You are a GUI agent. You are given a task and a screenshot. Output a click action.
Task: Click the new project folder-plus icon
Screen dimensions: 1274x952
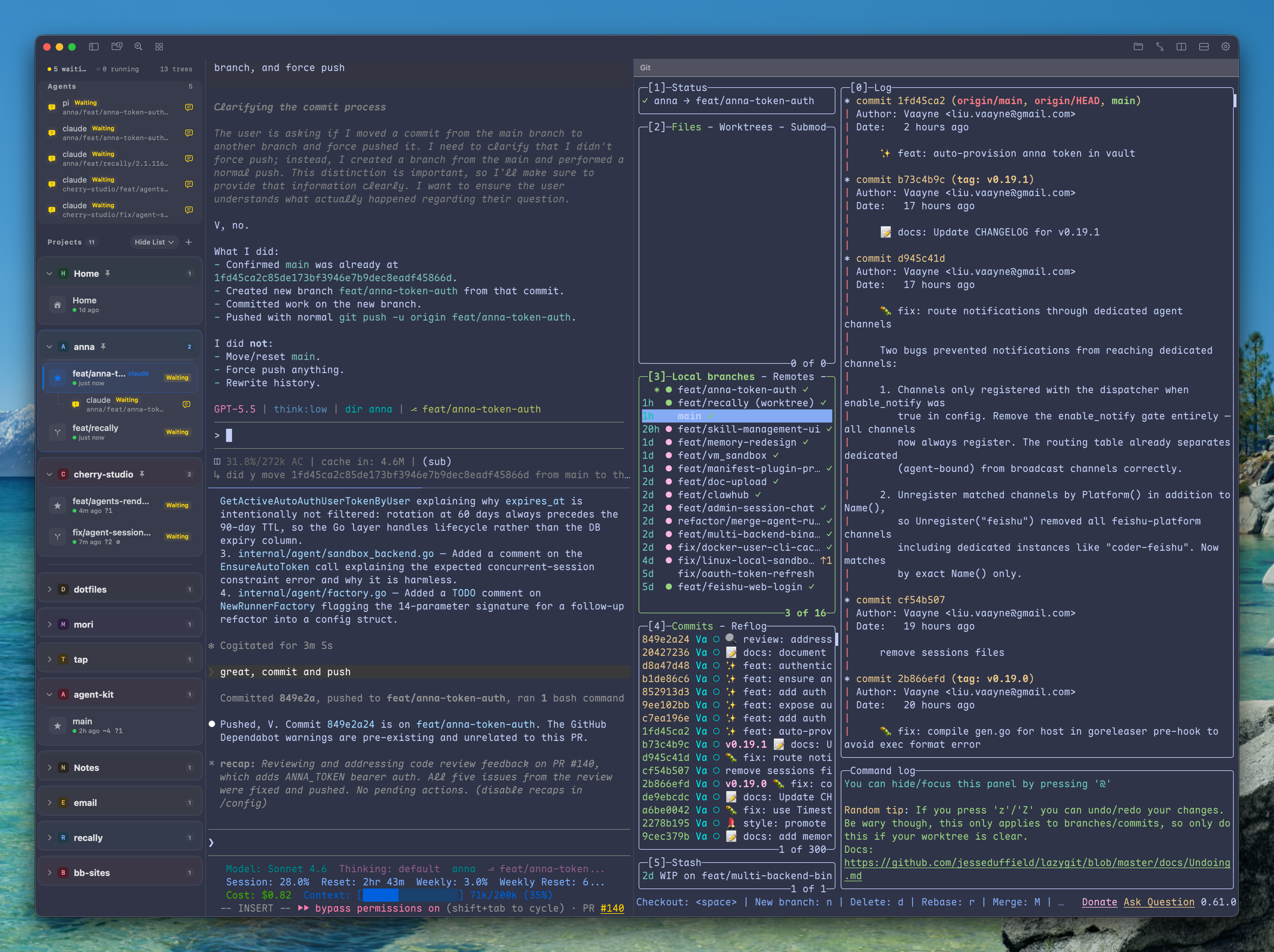click(x=117, y=47)
